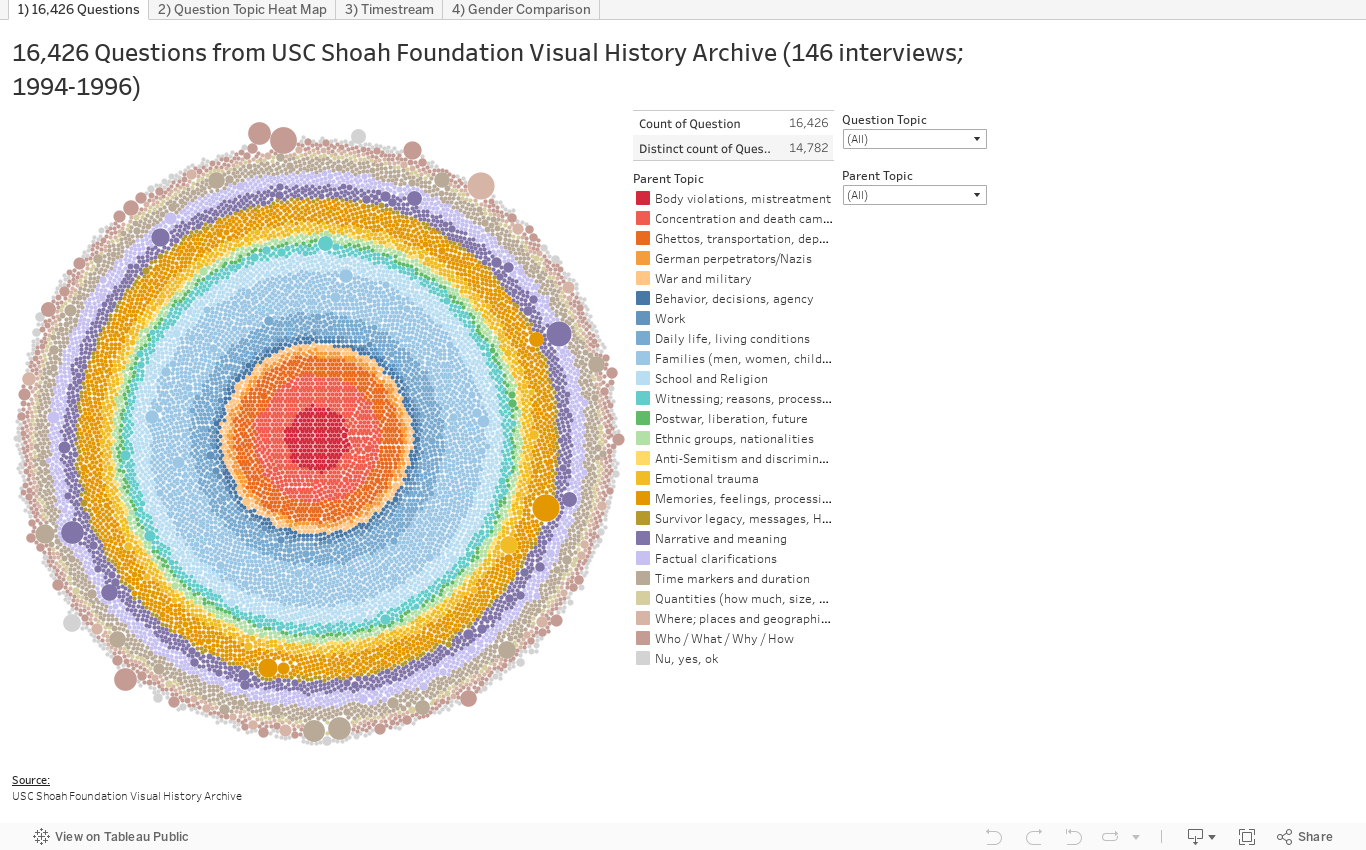Image resolution: width=1366 pixels, height=850 pixels.
Task: Open the Download icon menu
Action: pyautogui.click(x=1201, y=837)
